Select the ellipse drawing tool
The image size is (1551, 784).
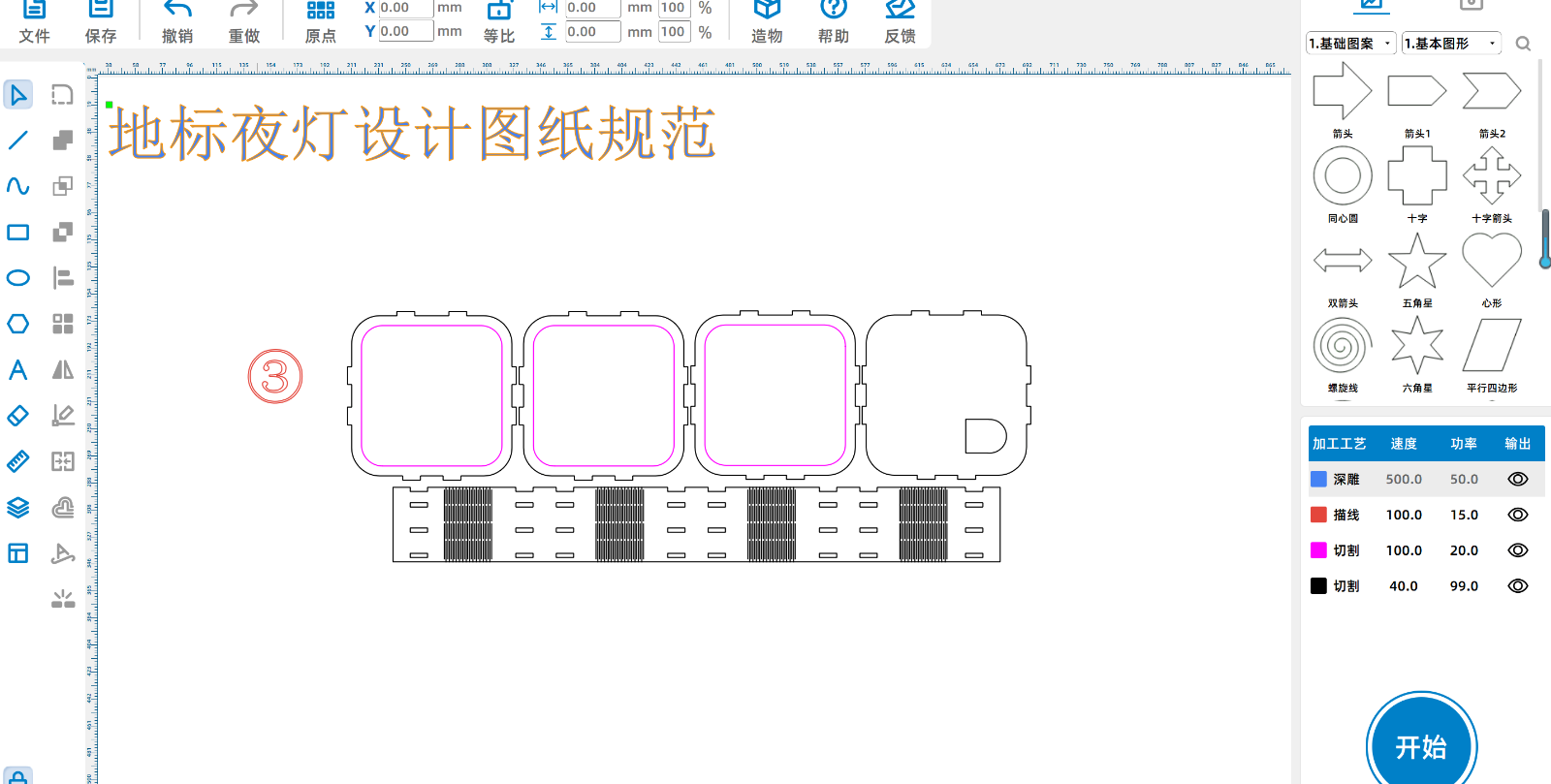tap(17, 278)
